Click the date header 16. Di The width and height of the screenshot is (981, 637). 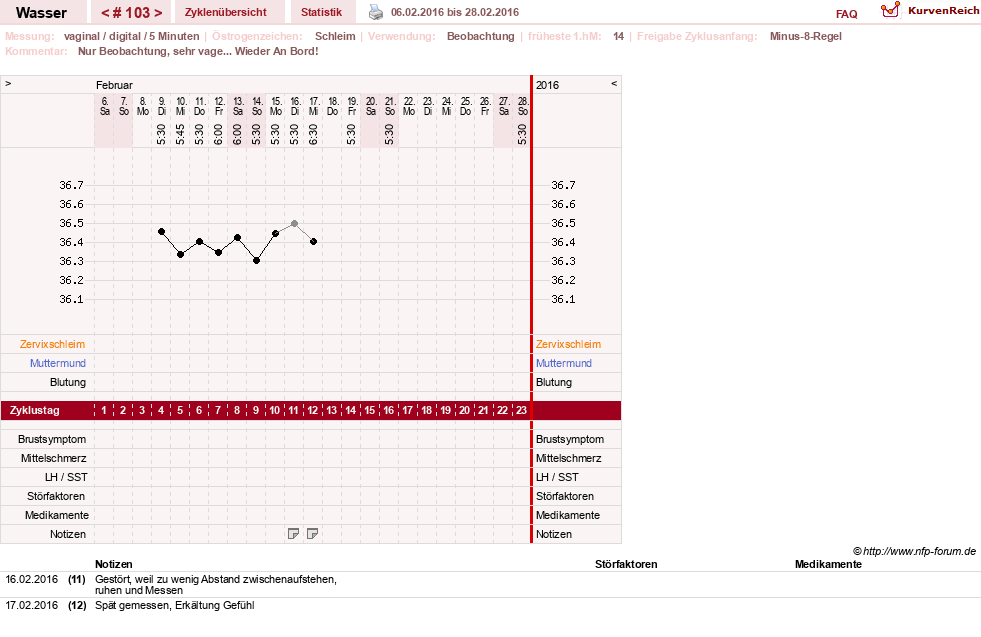tap(295, 106)
